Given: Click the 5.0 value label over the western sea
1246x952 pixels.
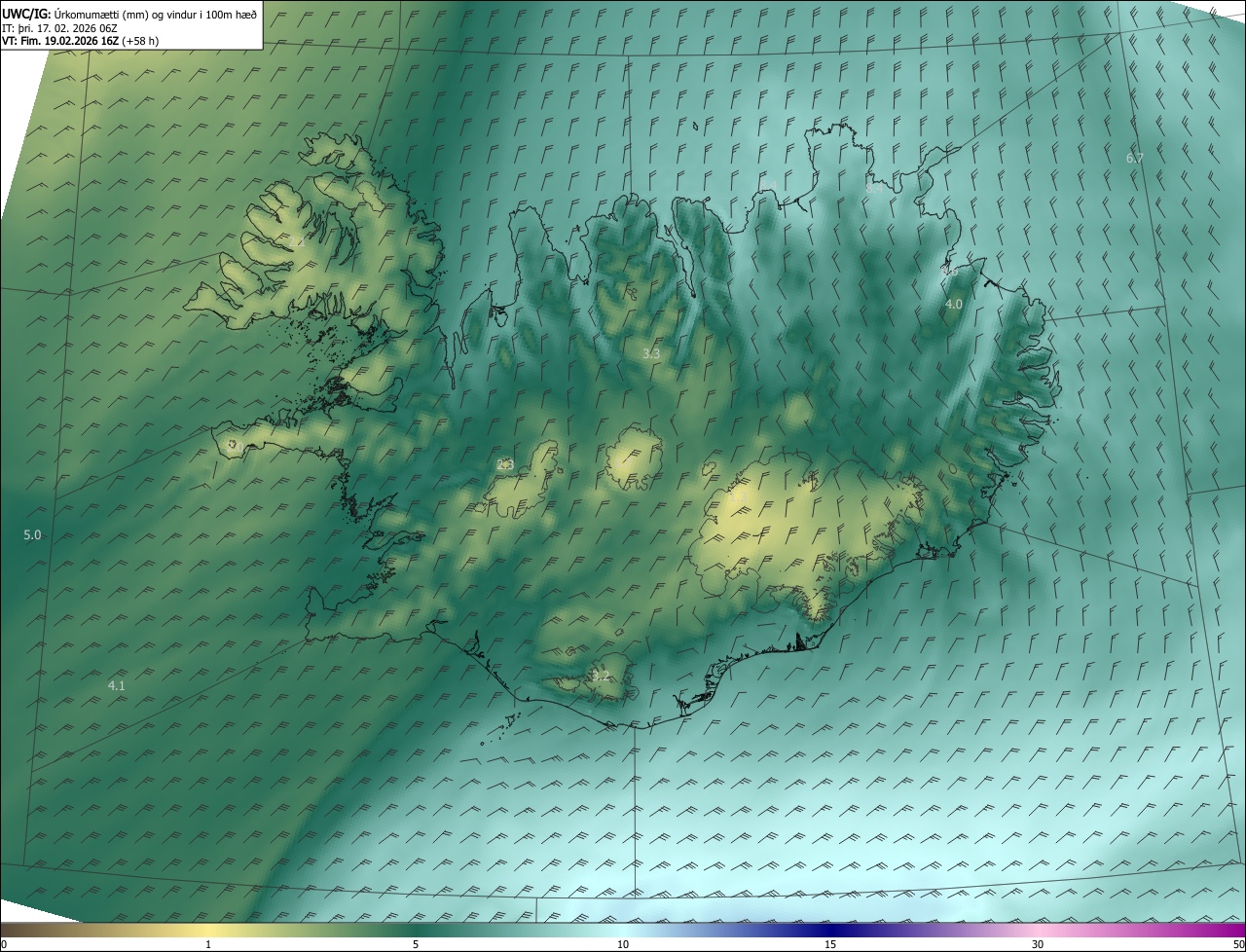Looking at the screenshot, I should point(32,535).
